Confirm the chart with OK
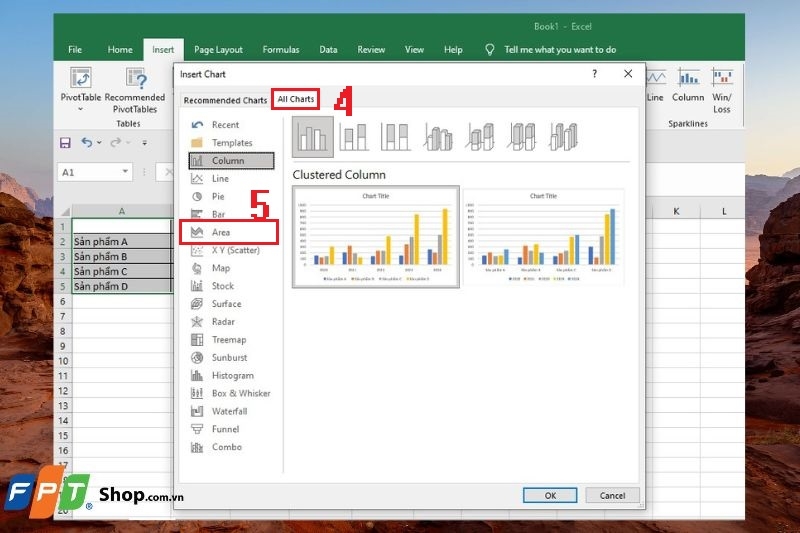 (x=550, y=495)
